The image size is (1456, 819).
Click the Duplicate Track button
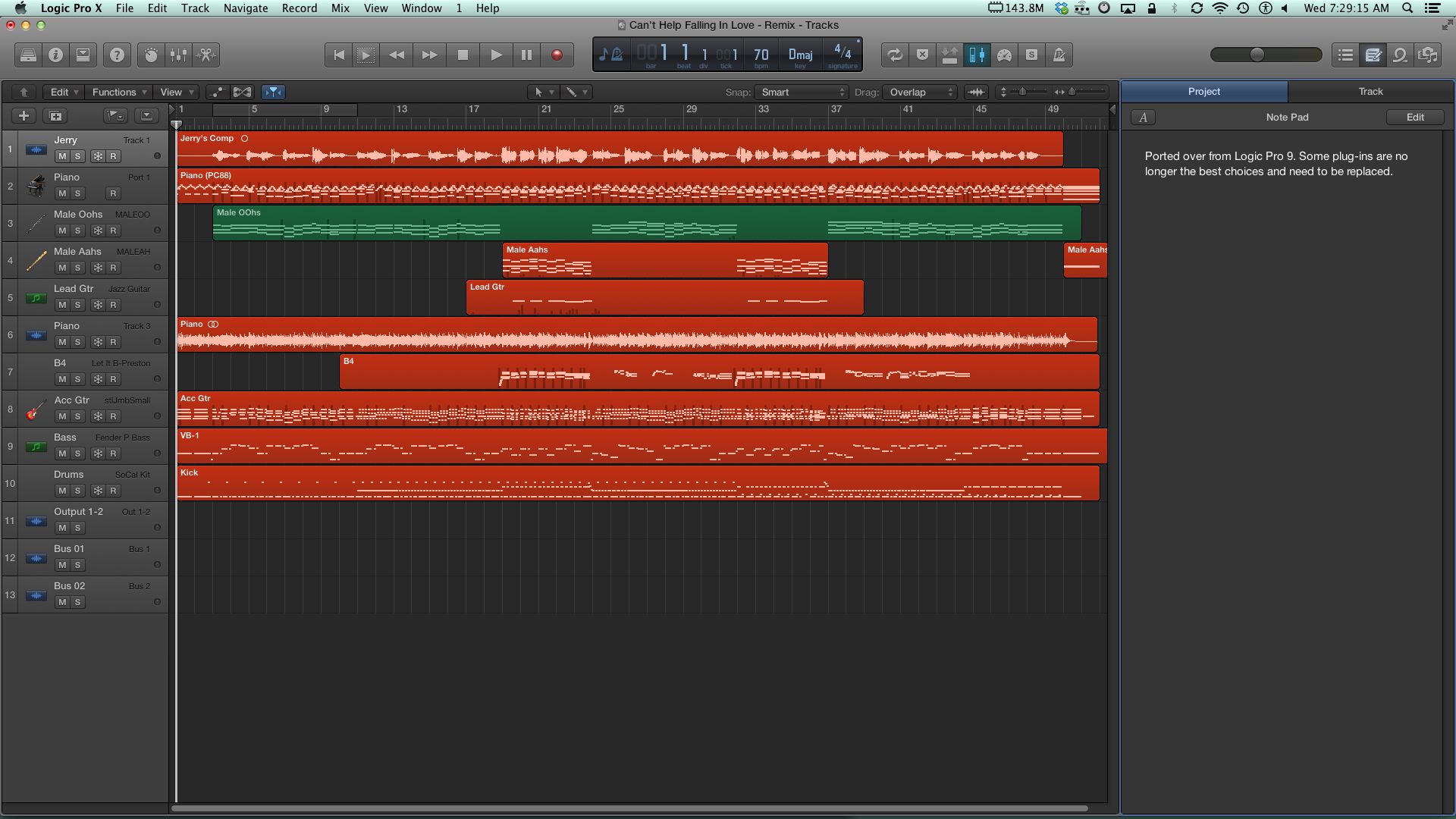(x=55, y=116)
